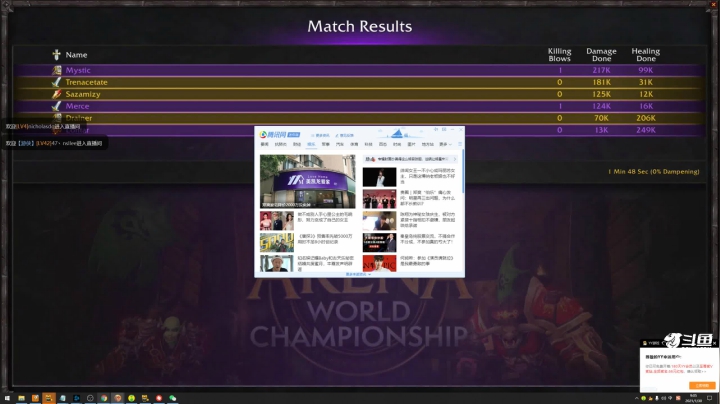Open the man in suit dark thumbnail

click(x=379, y=242)
